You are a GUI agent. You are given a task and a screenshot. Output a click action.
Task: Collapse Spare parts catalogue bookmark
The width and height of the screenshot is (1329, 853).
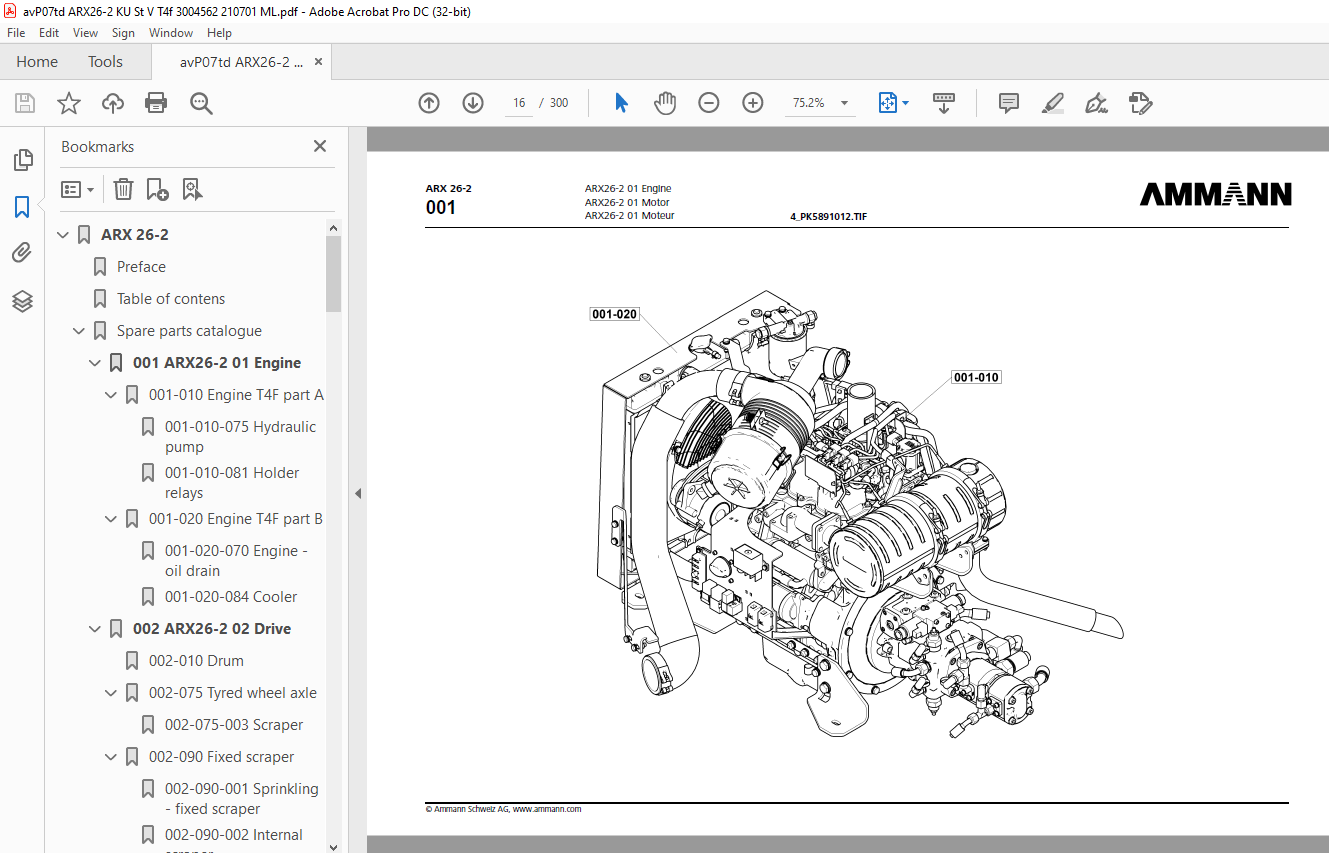(80, 331)
